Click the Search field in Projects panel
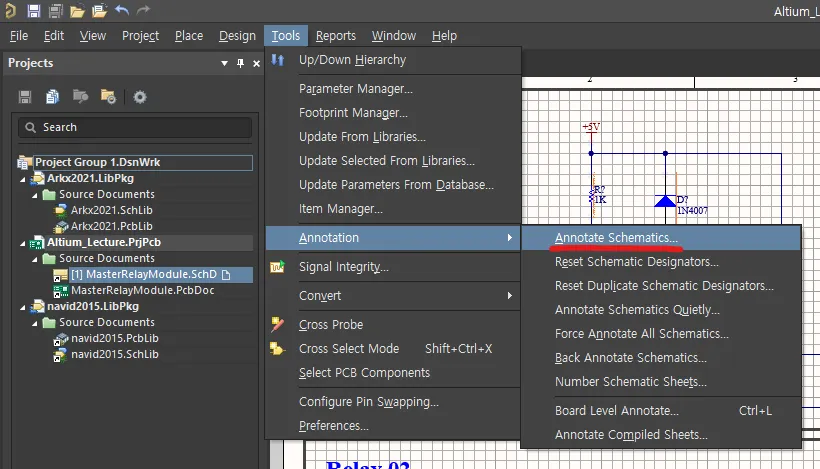This screenshot has width=820, height=469. coord(135,127)
